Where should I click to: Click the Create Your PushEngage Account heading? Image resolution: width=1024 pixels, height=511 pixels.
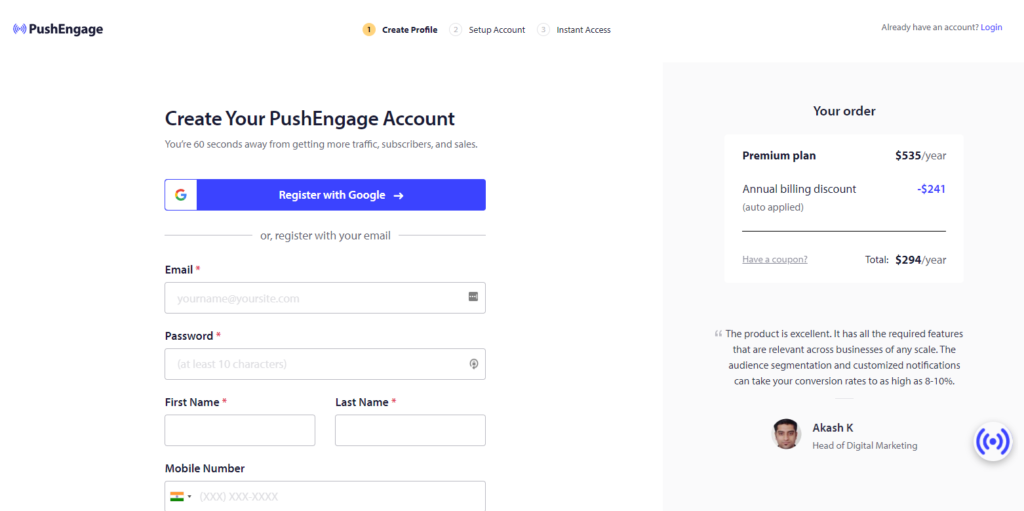(x=310, y=119)
